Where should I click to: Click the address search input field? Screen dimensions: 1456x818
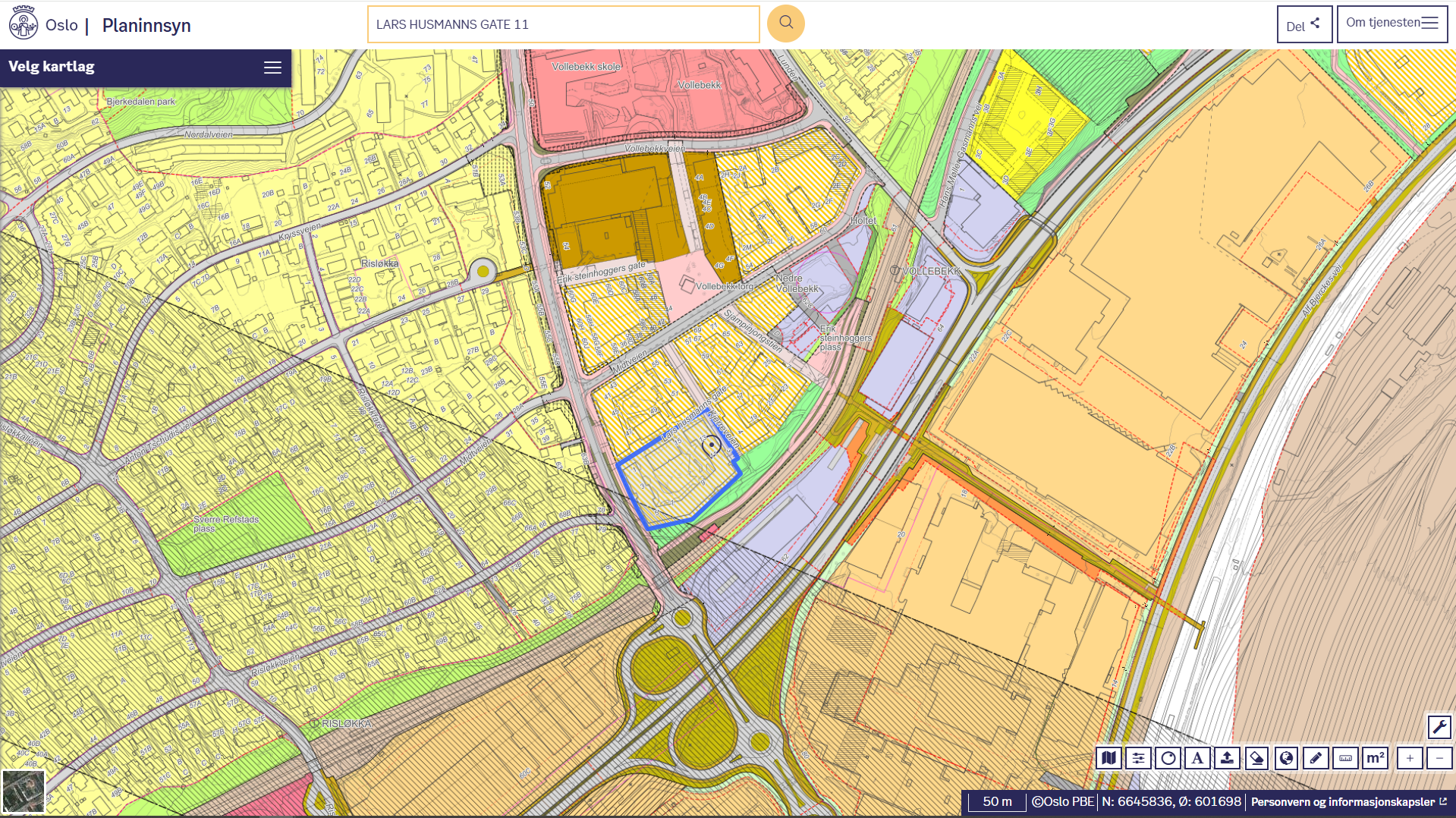pos(563,24)
